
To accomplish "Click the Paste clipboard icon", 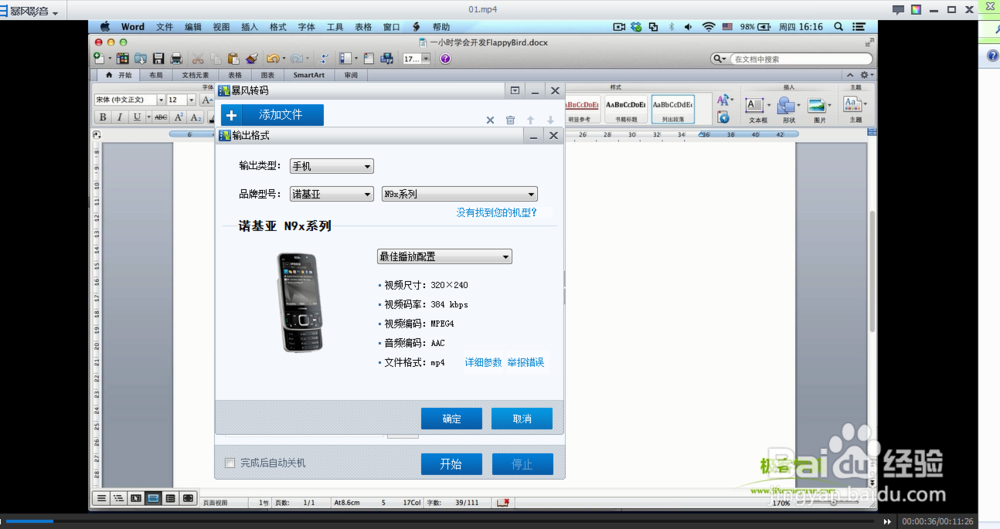I will tap(233, 59).
